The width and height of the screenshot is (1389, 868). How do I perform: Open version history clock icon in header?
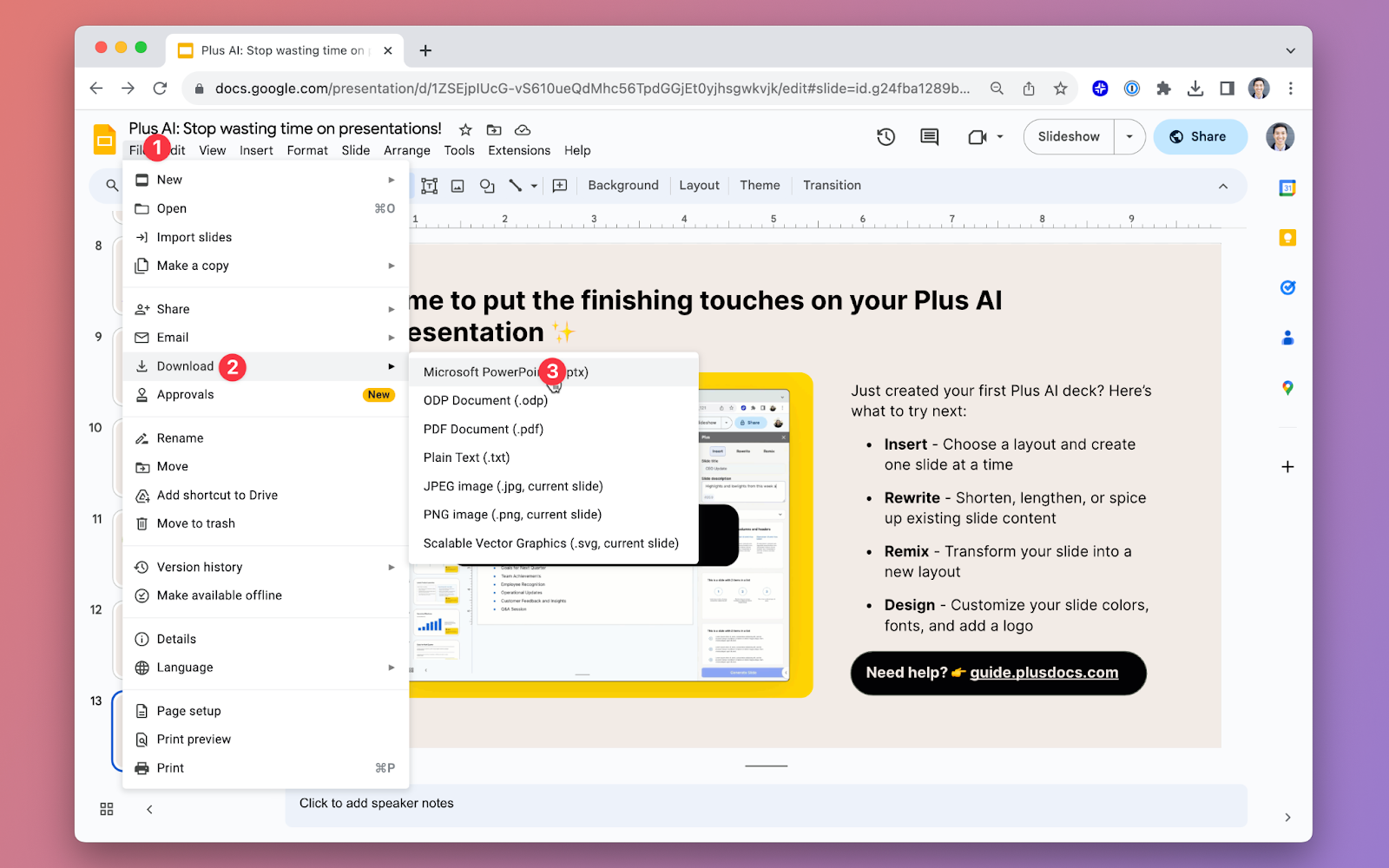[x=885, y=136]
